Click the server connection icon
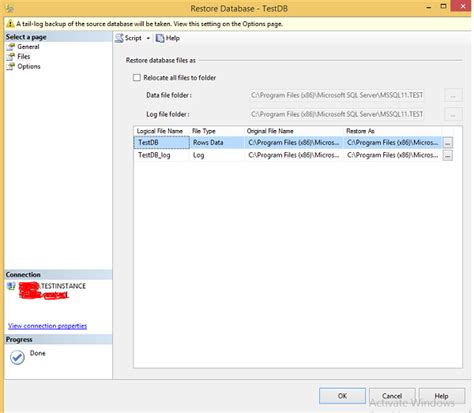Image resolution: width=474 pixels, height=413 pixels. [x=11, y=286]
